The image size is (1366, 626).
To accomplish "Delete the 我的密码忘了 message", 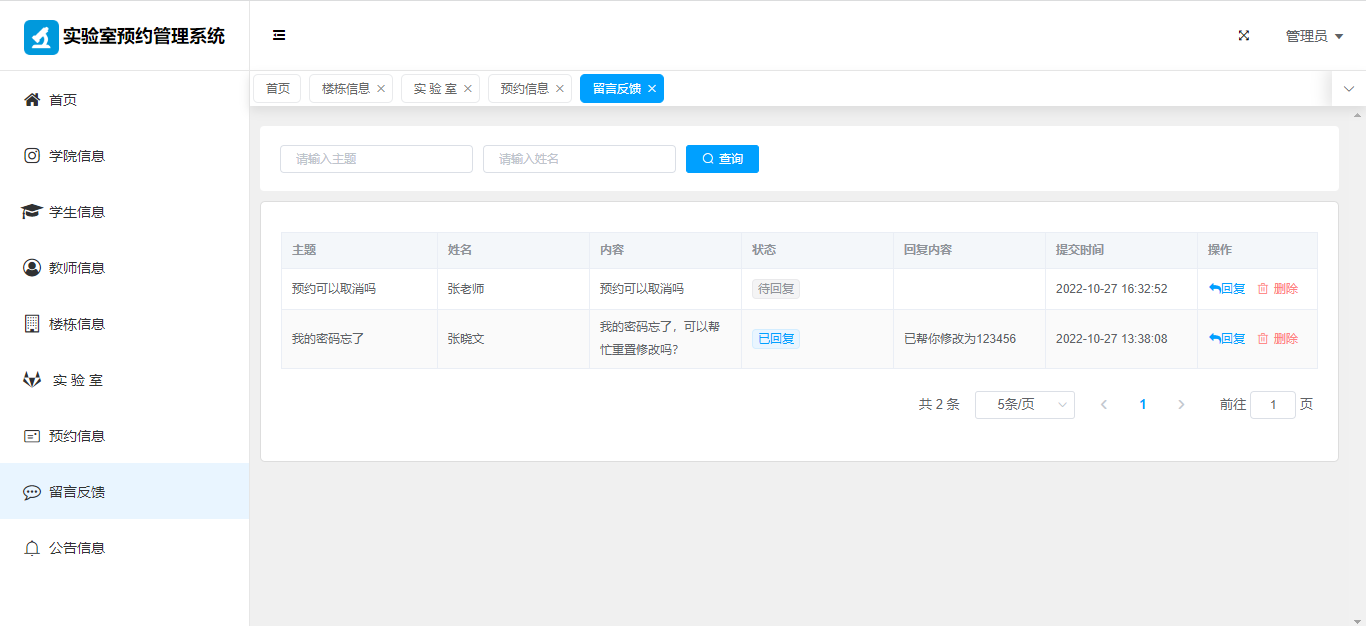I will coord(1277,339).
